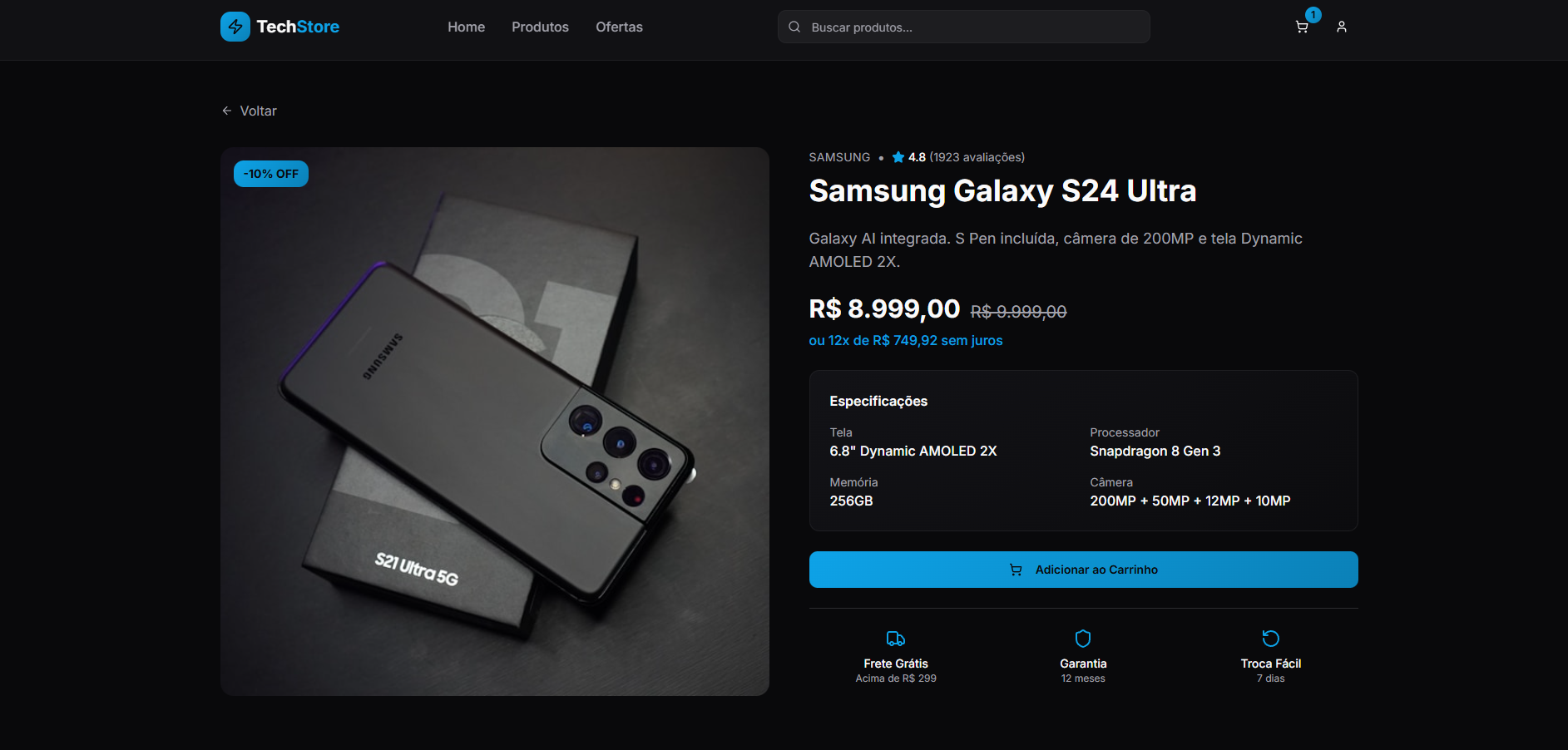The width and height of the screenshot is (1568, 750).
Task: Click the cart item count badge
Action: 1313,15
